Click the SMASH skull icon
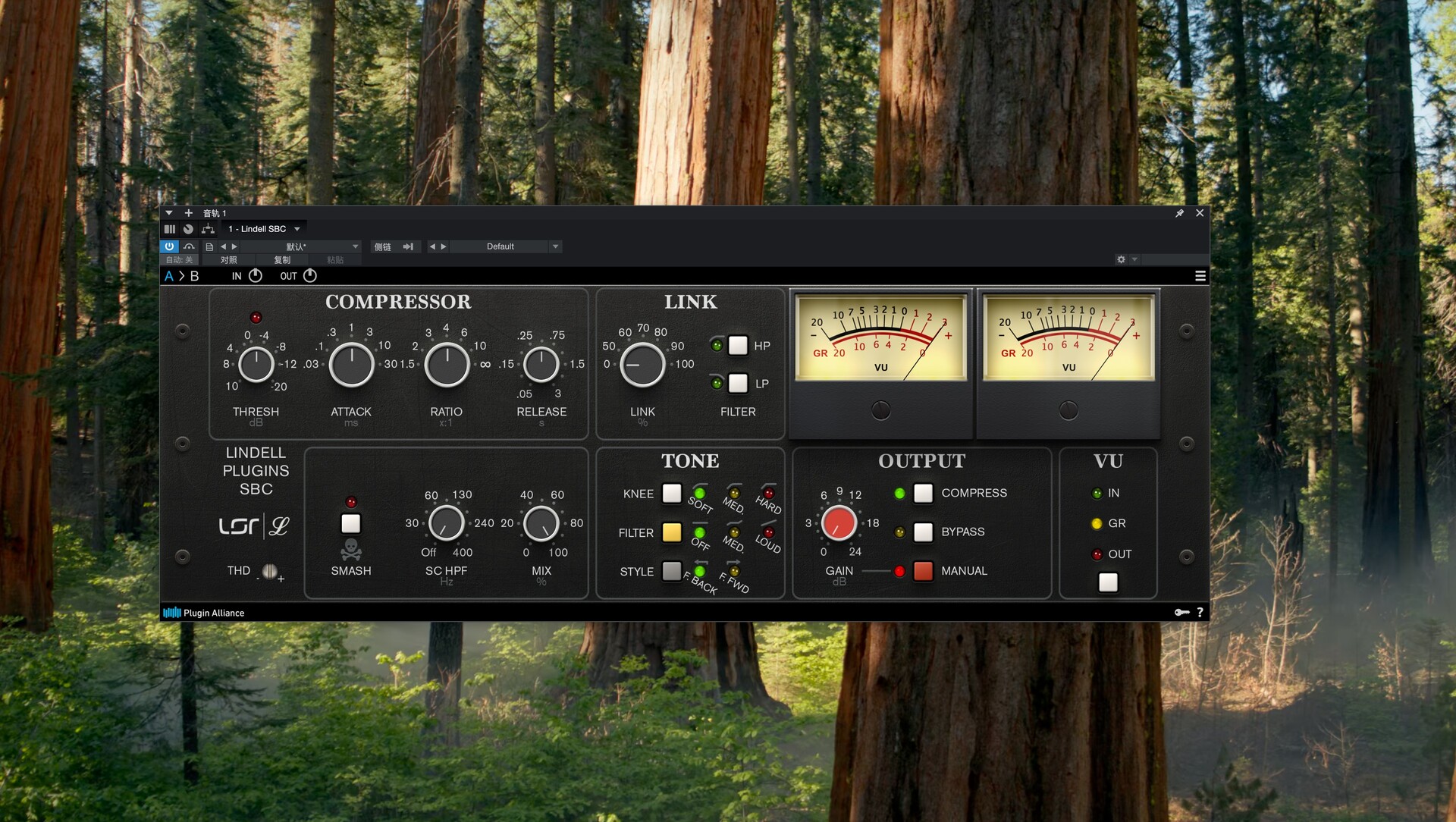Image resolution: width=1456 pixels, height=822 pixels. click(351, 549)
